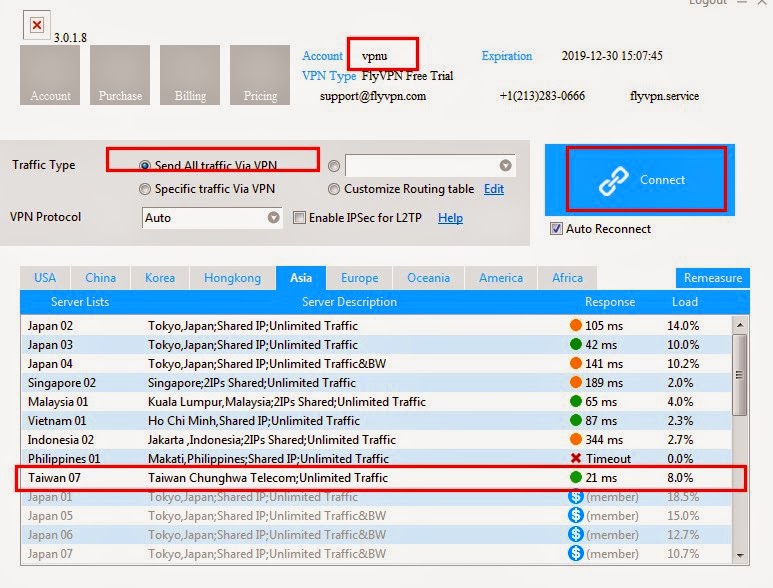
Task: Click the Expiration label
Action: coord(507,56)
